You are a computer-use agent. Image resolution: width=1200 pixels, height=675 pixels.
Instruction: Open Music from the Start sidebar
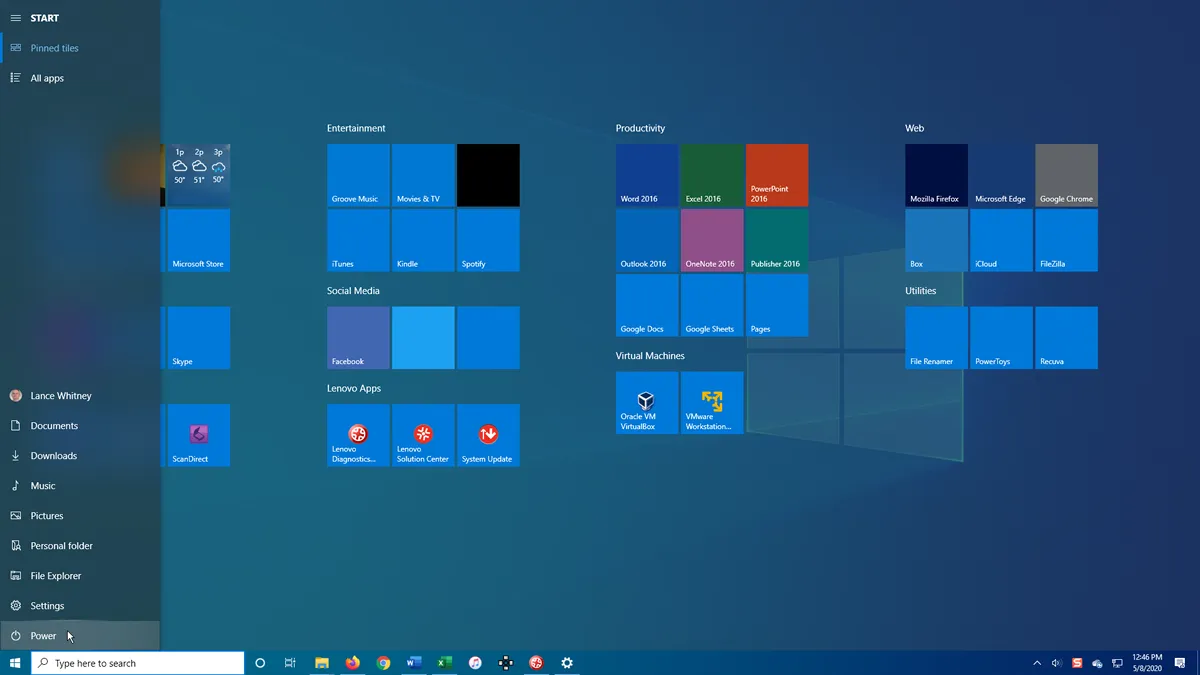tap(80, 486)
